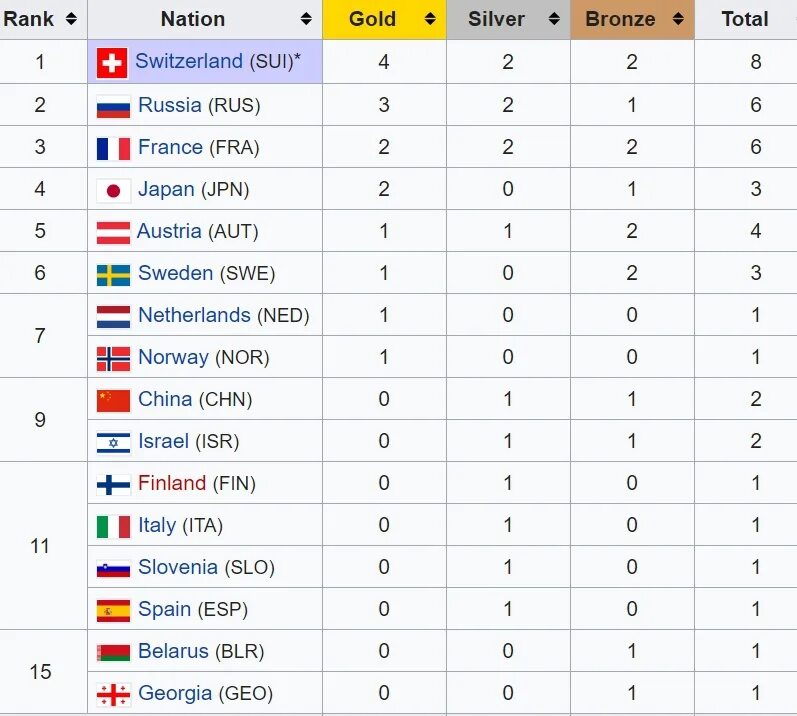
Task: Open the red Finland link
Action: (x=172, y=483)
